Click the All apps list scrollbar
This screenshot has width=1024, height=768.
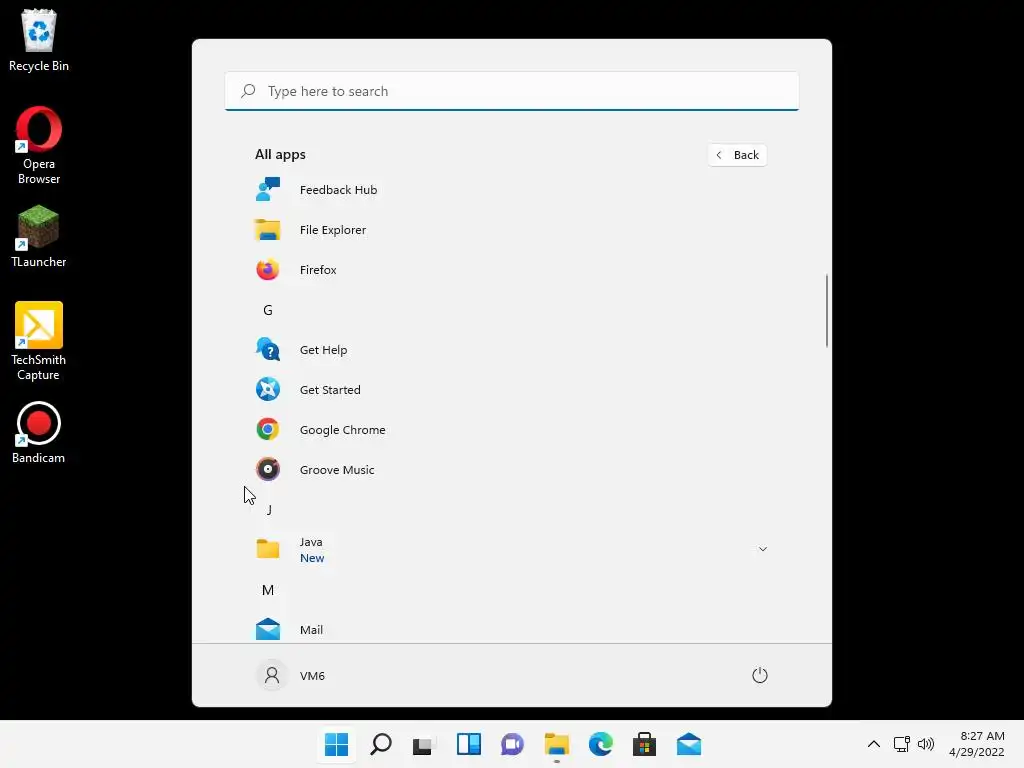pos(827,311)
